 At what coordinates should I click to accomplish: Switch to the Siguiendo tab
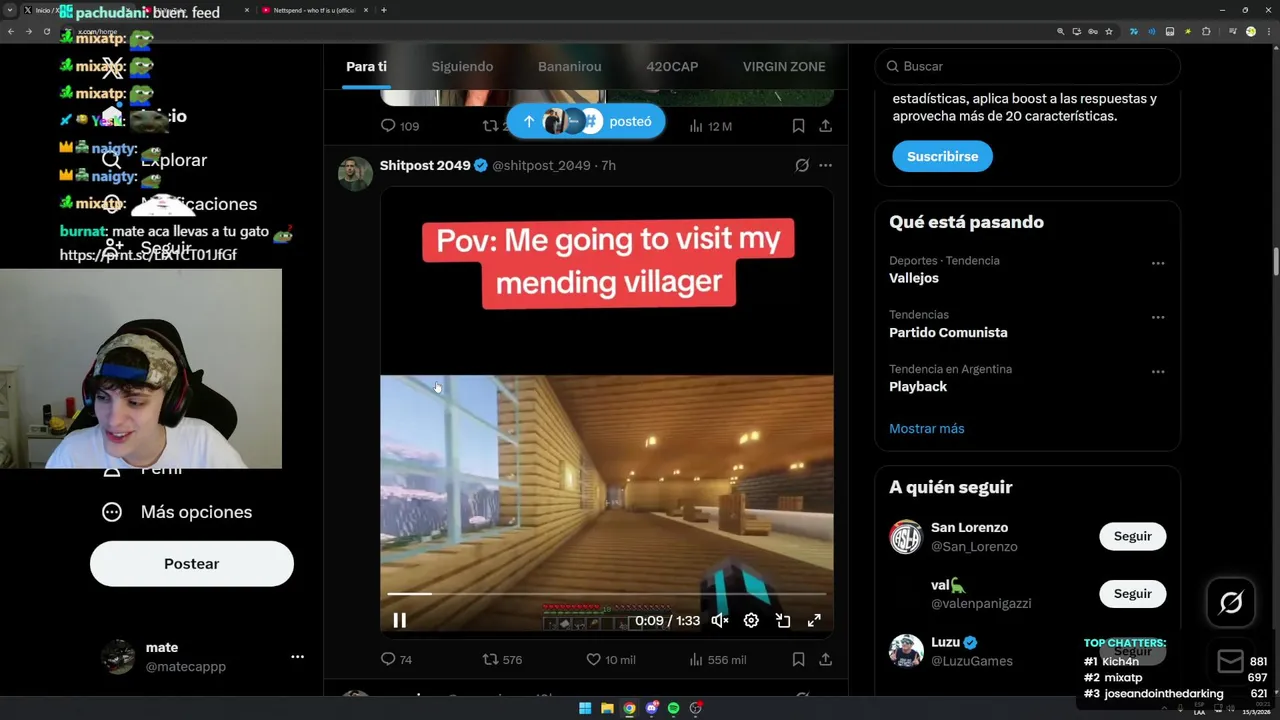pos(462,66)
